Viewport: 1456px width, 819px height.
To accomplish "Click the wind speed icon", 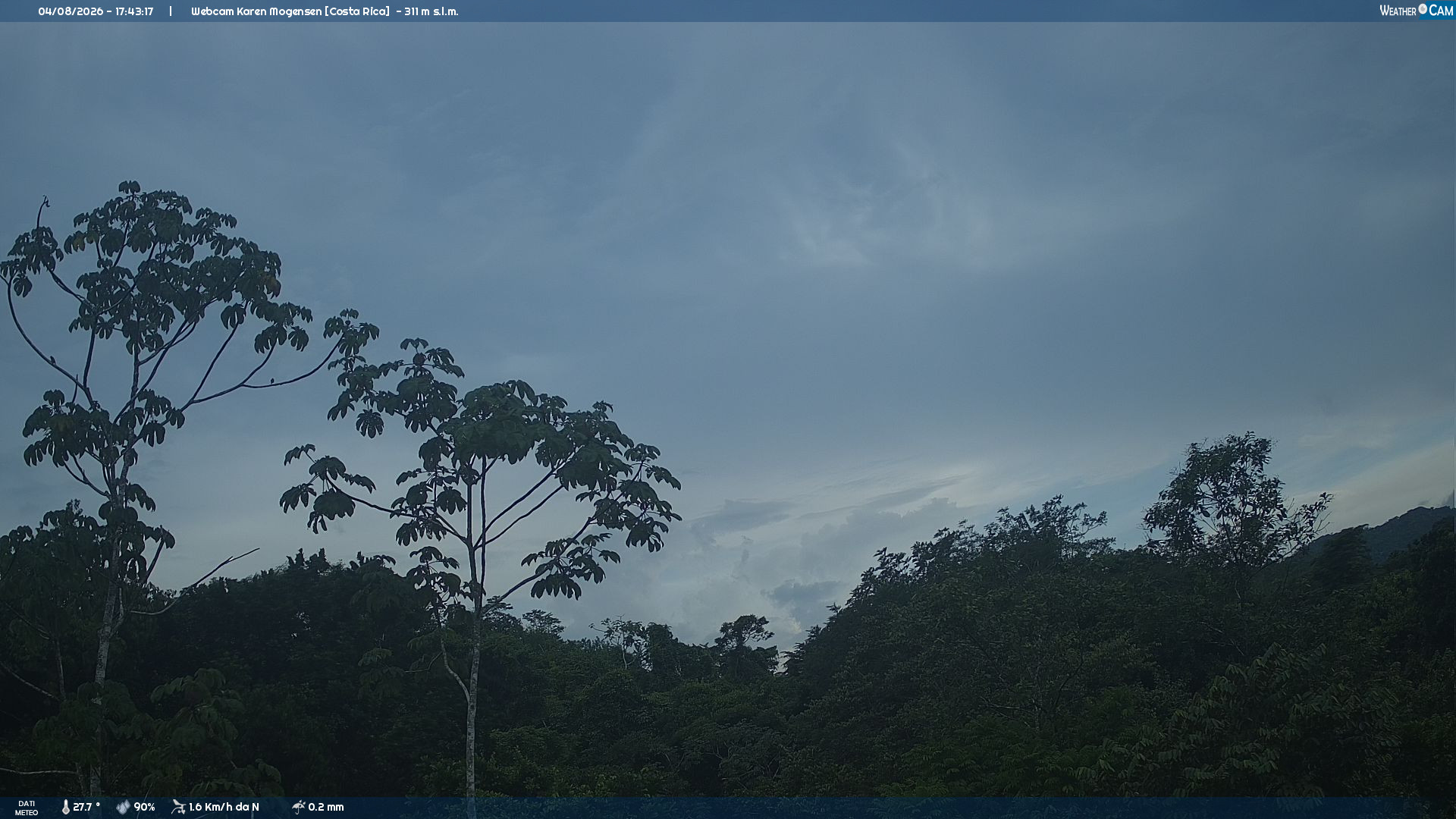I will [178, 807].
